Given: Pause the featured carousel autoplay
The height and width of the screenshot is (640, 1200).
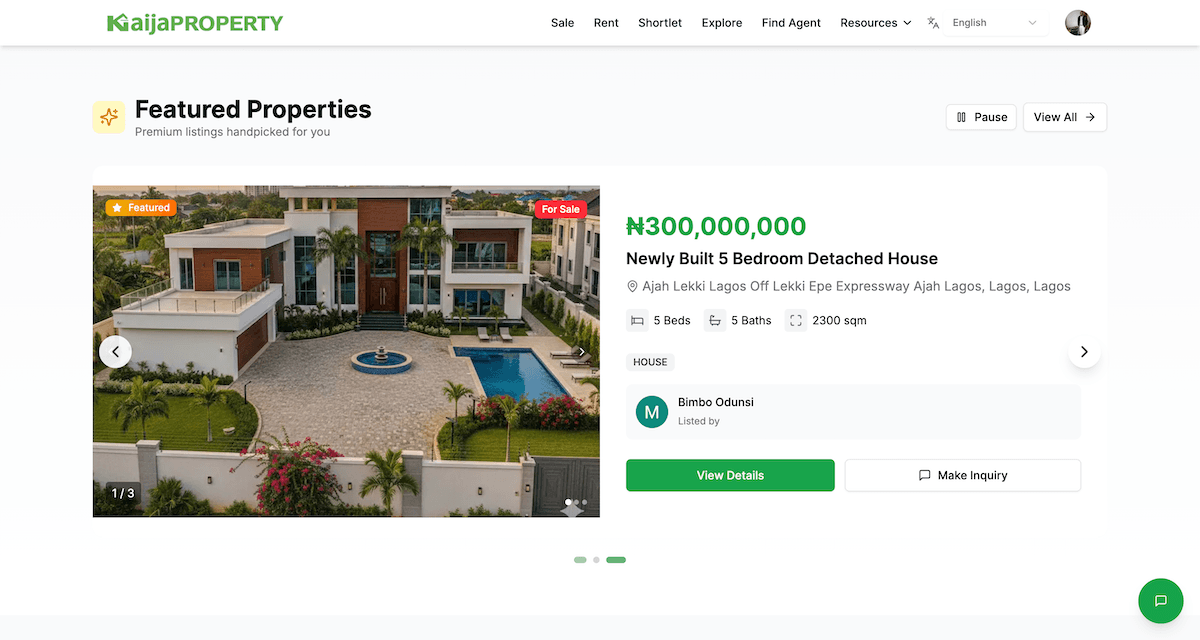Looking at the screenshot, I should point(981,117).
